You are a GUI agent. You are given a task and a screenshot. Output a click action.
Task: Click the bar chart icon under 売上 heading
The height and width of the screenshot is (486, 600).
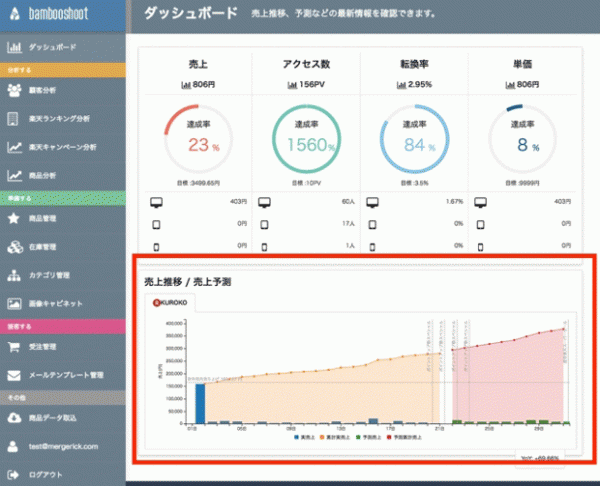click(x=186, y=85)
